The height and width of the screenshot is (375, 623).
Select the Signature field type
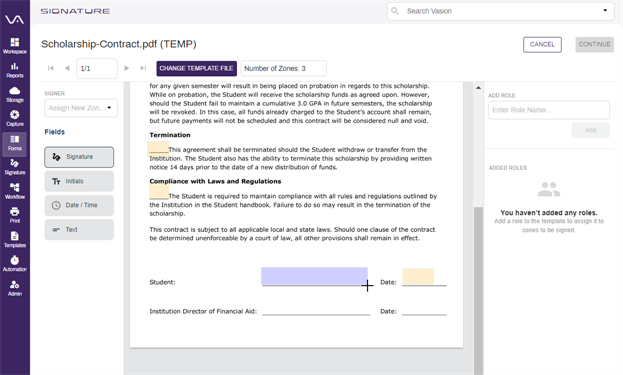point(79,157)
